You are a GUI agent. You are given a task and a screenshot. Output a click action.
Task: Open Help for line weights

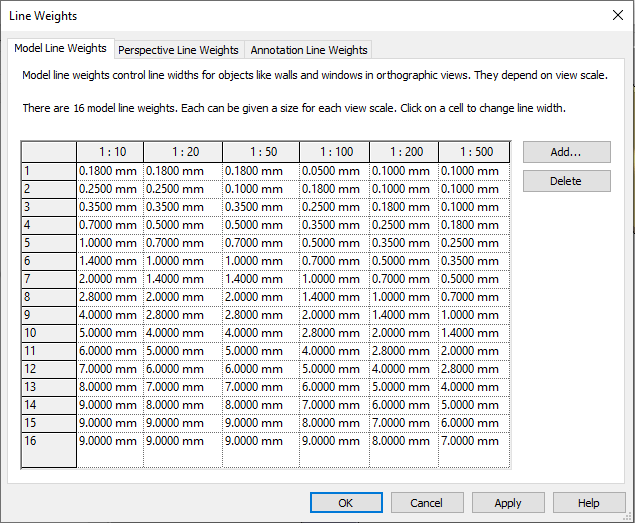coord(589,502)
